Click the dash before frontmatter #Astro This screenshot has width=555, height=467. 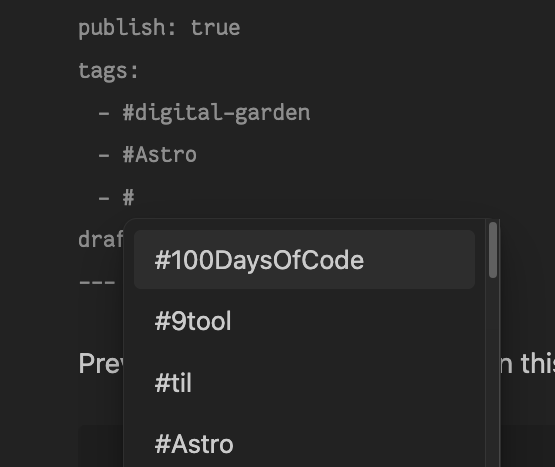pyautogui.click(x=104, y=155)
